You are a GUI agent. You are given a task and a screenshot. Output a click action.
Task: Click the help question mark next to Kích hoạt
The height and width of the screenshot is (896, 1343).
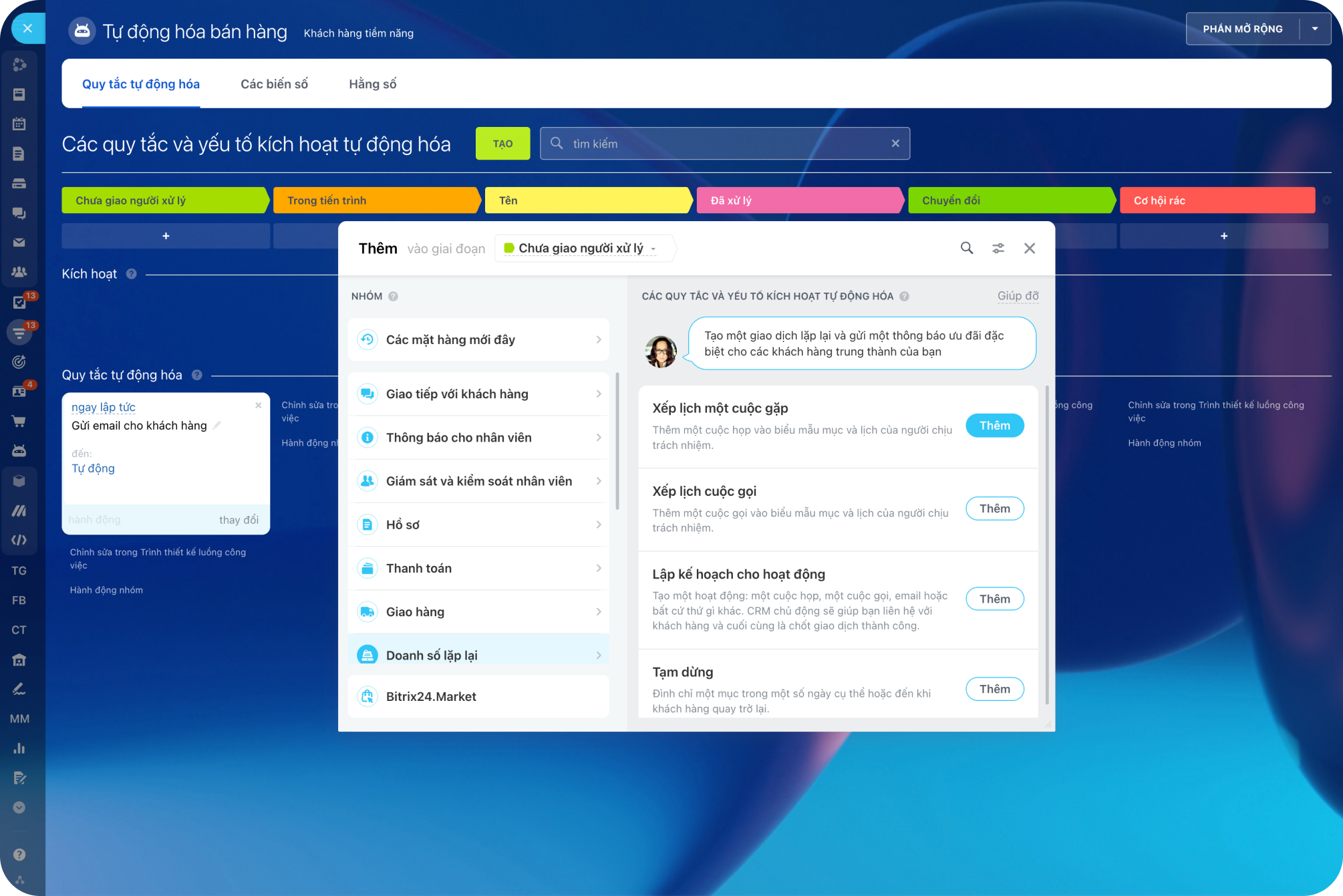click(x=132, y=274)
